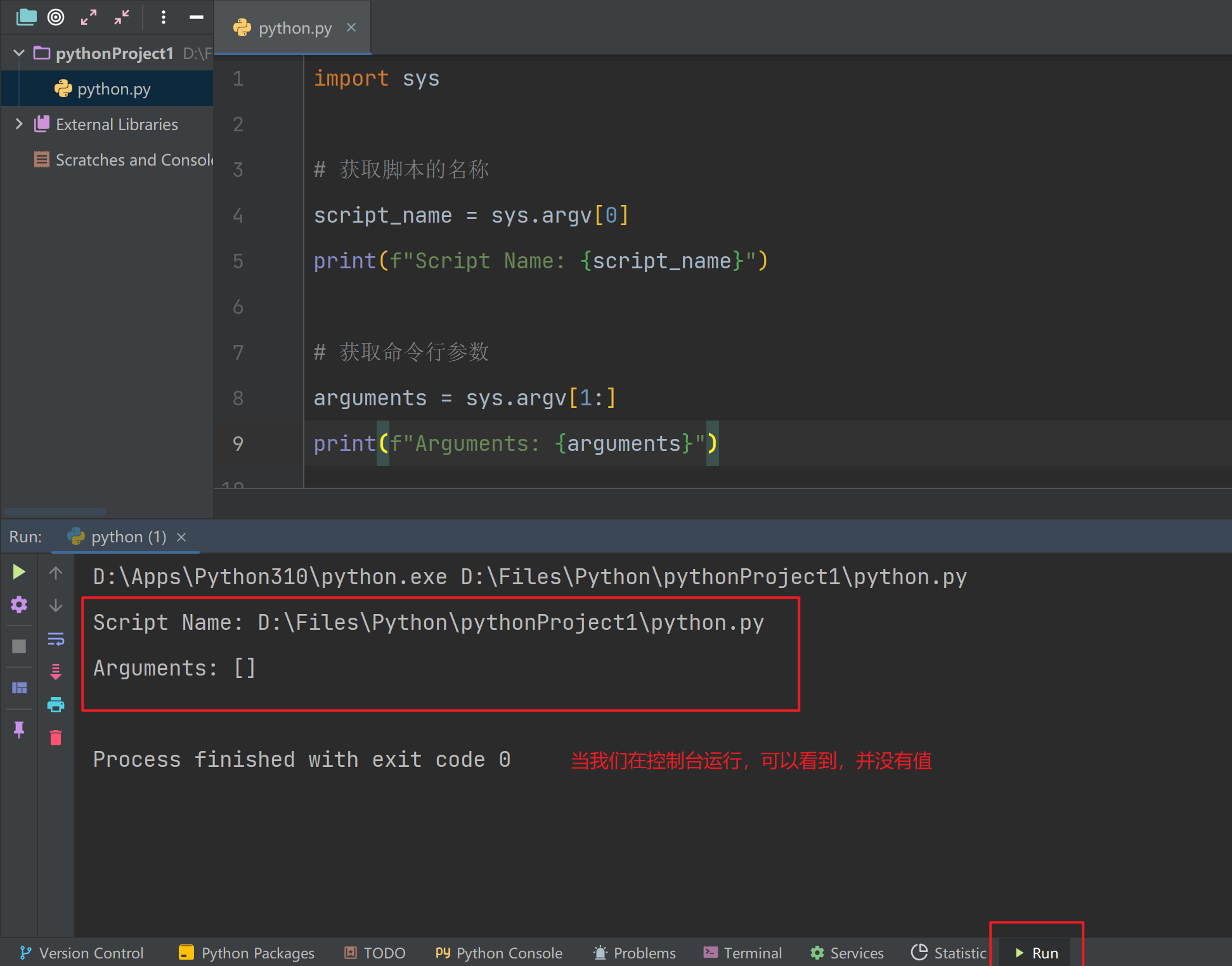The width and height of the screenshot is (1232, 966).
Task: Open Terminal tool window
Action: (x=742, y=953)
